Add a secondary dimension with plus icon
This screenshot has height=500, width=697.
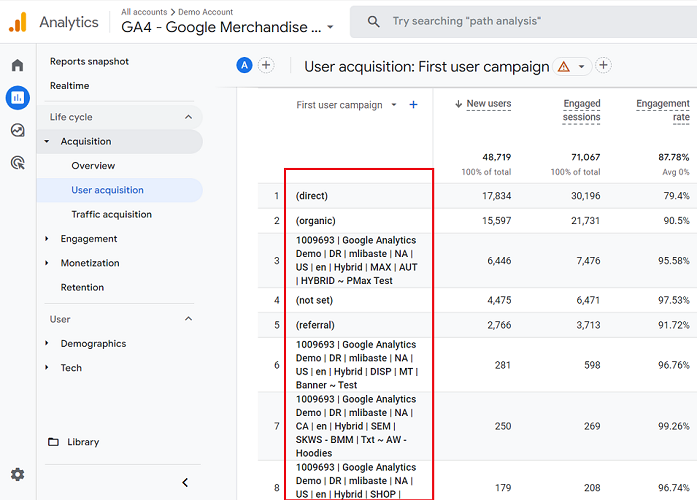[x=414, y=105]
